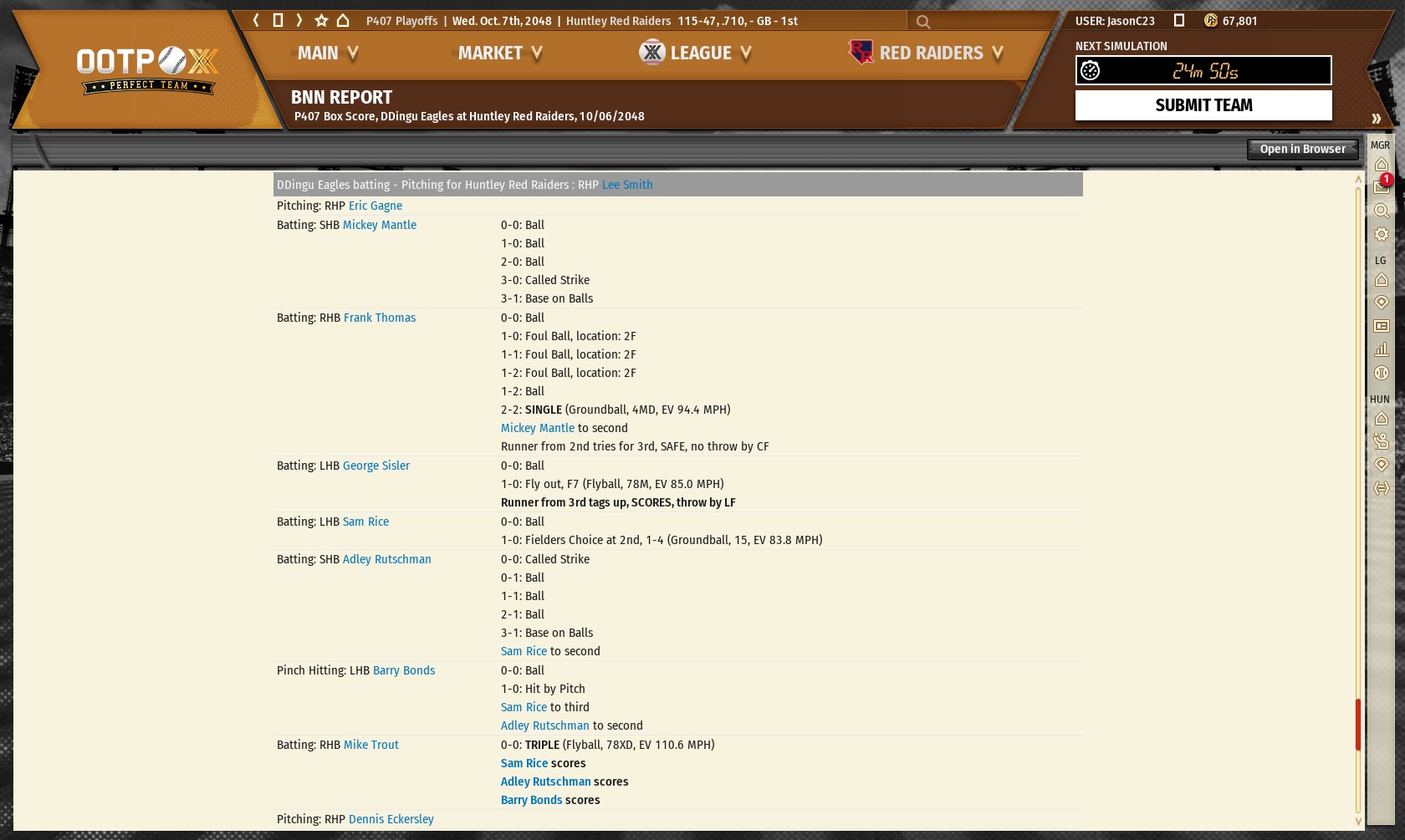Open the manager search magnifier in sidebar
This screenshot has width=1405, height=840.
pos(1382,211)
